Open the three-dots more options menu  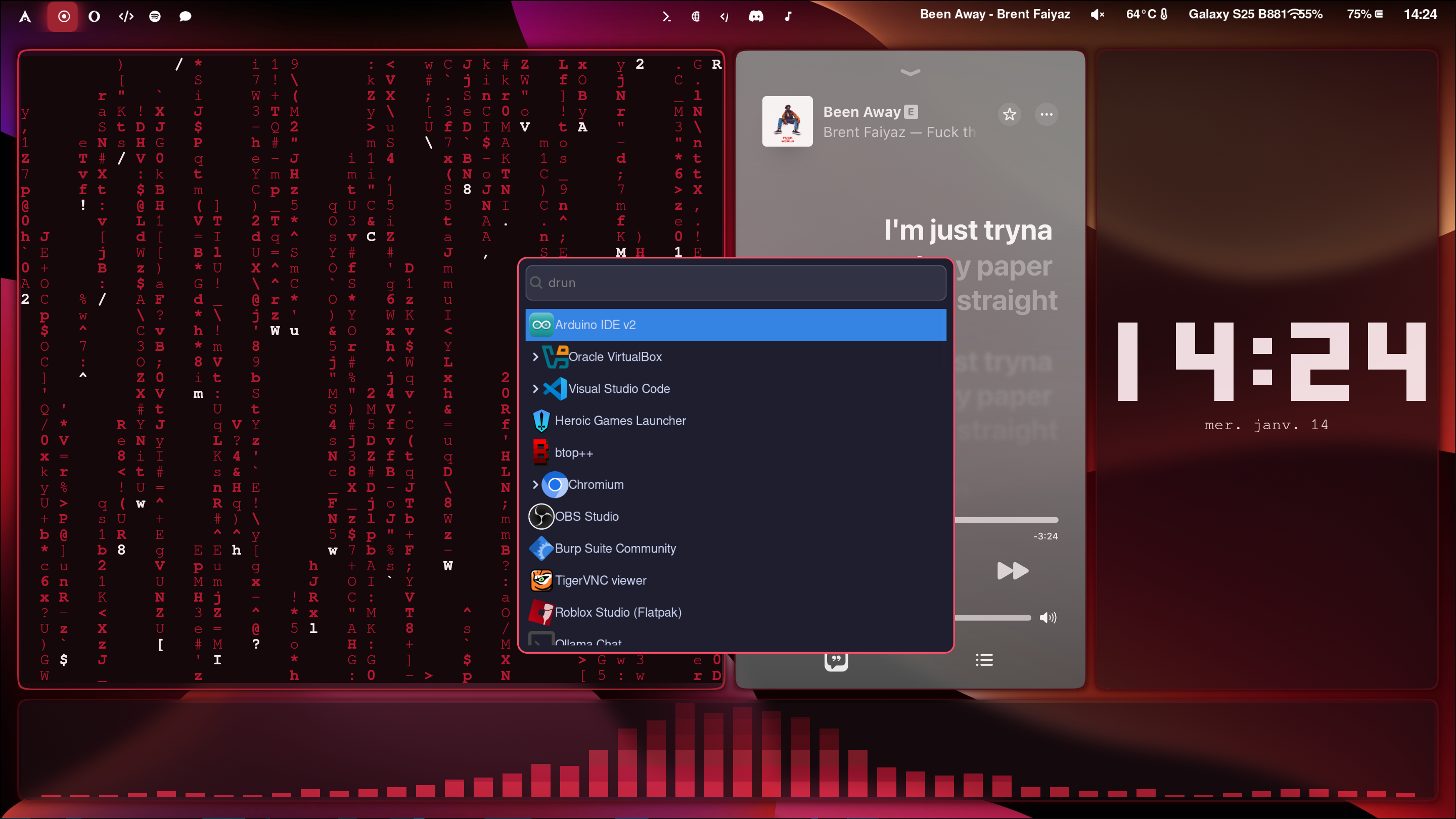point(1046,114)
